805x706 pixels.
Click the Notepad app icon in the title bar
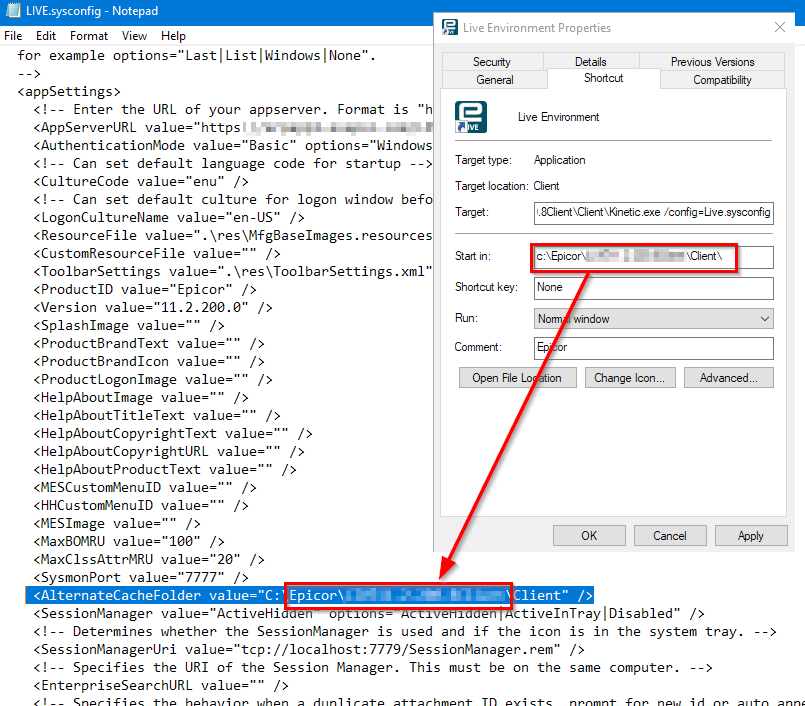click(13, 11)
